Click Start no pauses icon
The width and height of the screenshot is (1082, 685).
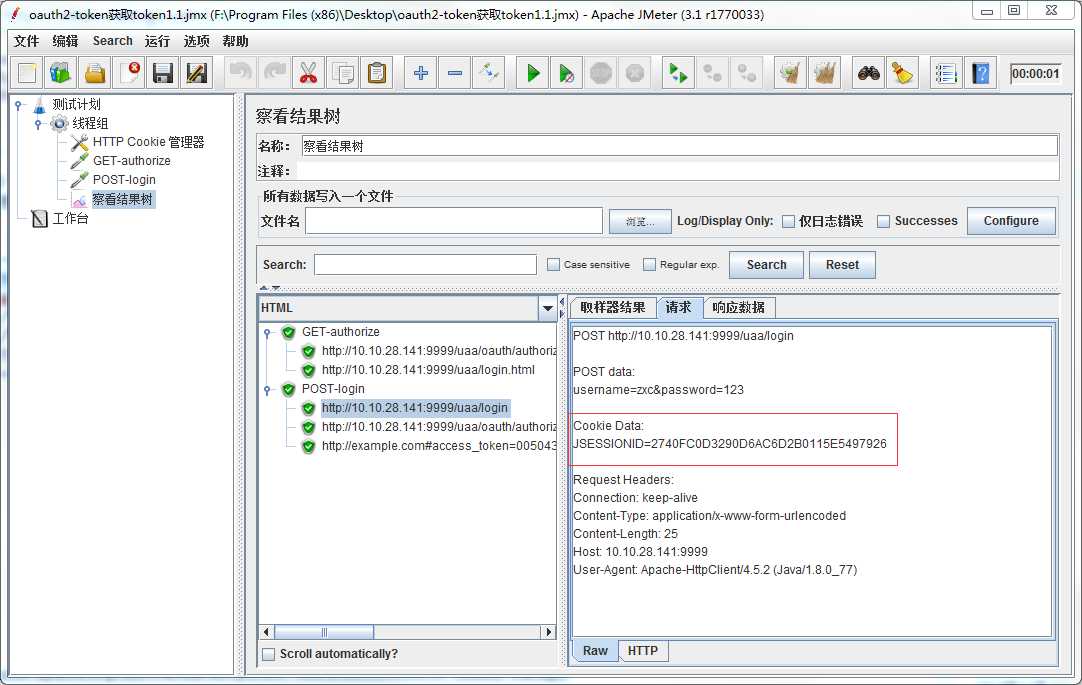pos(567,72)
